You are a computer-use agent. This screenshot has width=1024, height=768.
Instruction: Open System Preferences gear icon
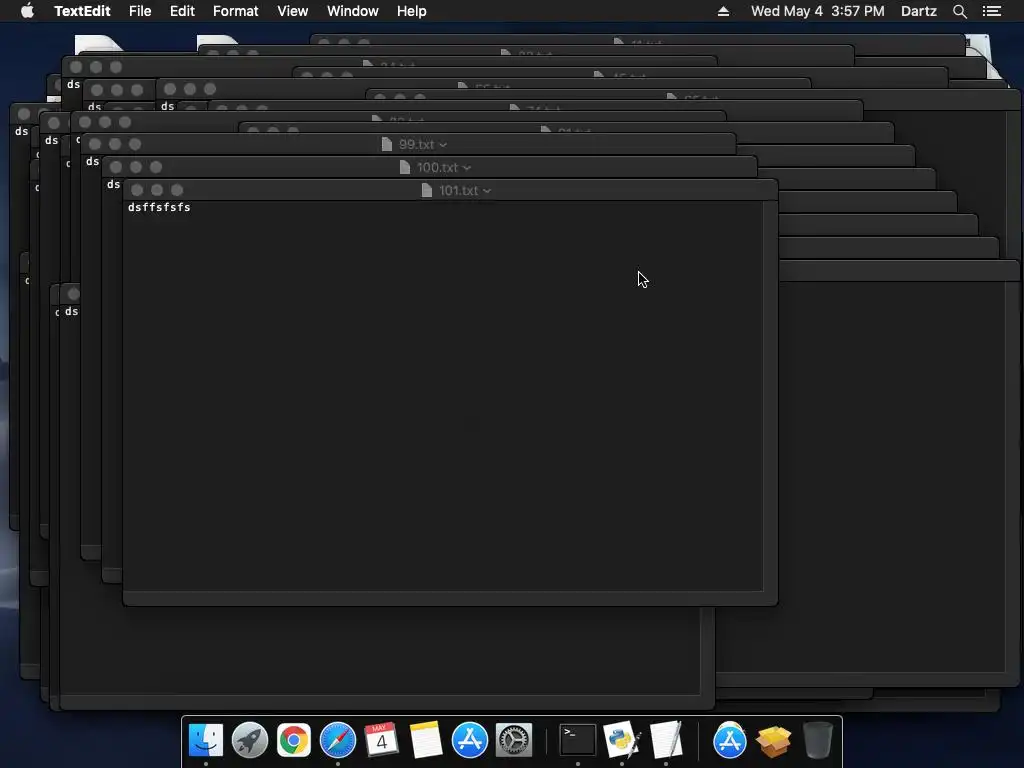[514, 740]
